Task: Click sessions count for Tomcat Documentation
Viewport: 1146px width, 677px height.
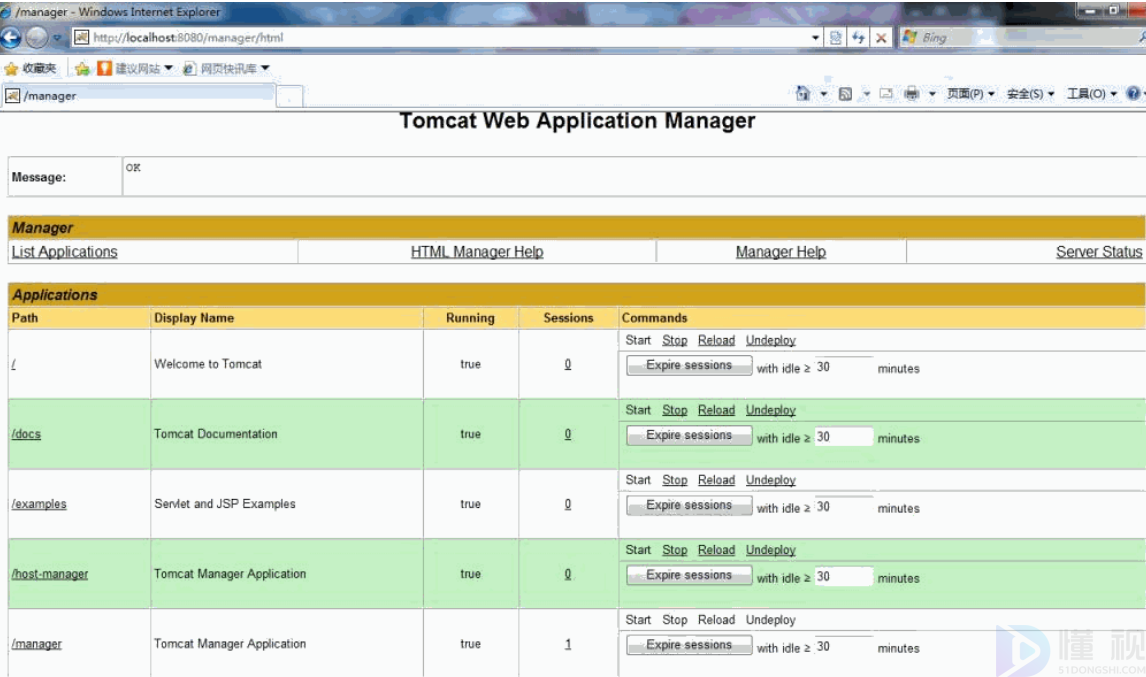Action: pos(568,434)
